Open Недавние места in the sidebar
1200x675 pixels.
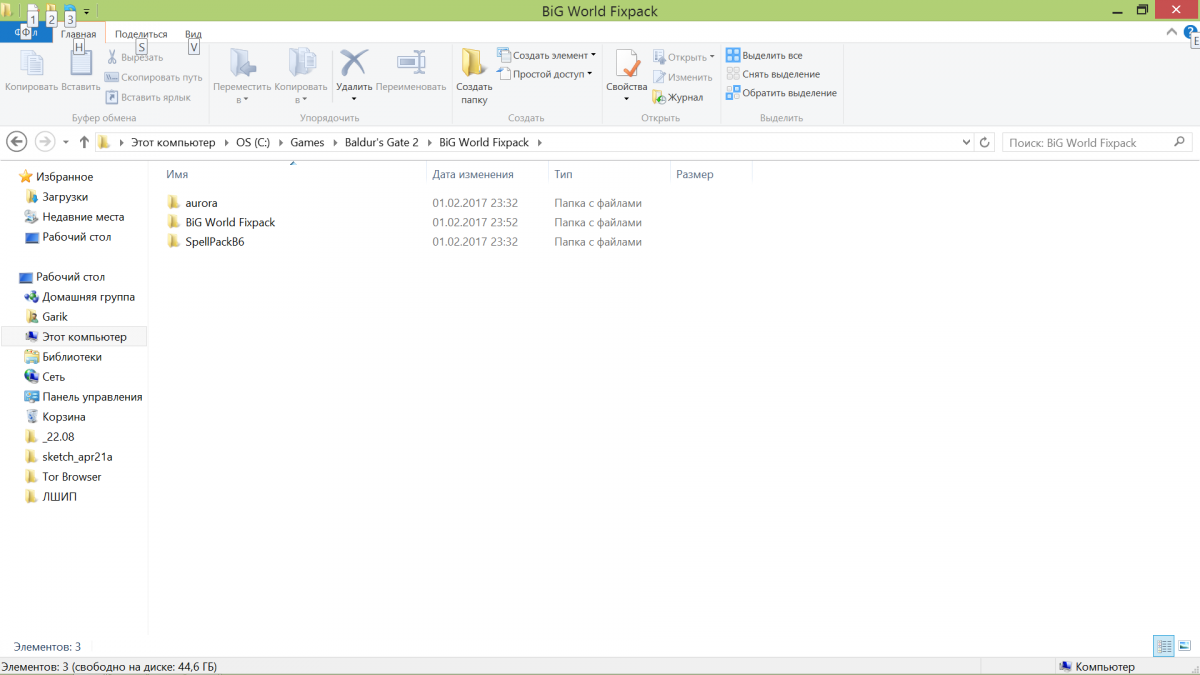83,217
